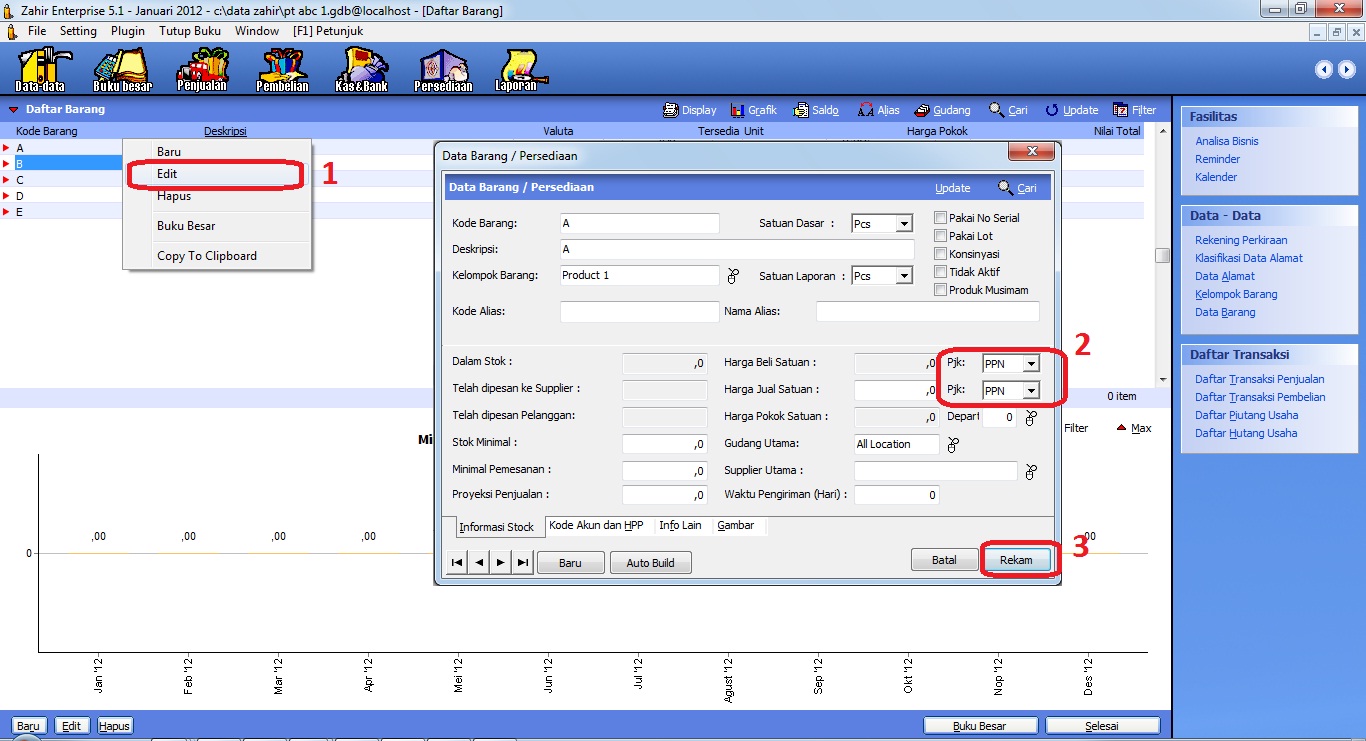This screenshot has width=1366, height=741.
Task: Open the Satuan Laporan dropdown
Action: 903,276
